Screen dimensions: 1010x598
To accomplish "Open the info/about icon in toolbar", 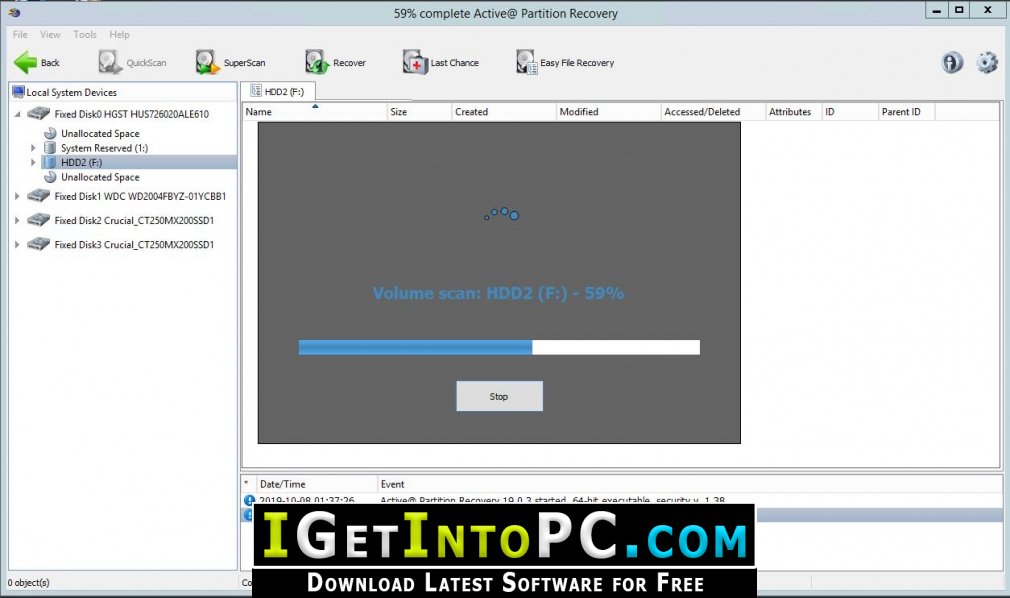I will pyautogui.click(x=952, y=63).
